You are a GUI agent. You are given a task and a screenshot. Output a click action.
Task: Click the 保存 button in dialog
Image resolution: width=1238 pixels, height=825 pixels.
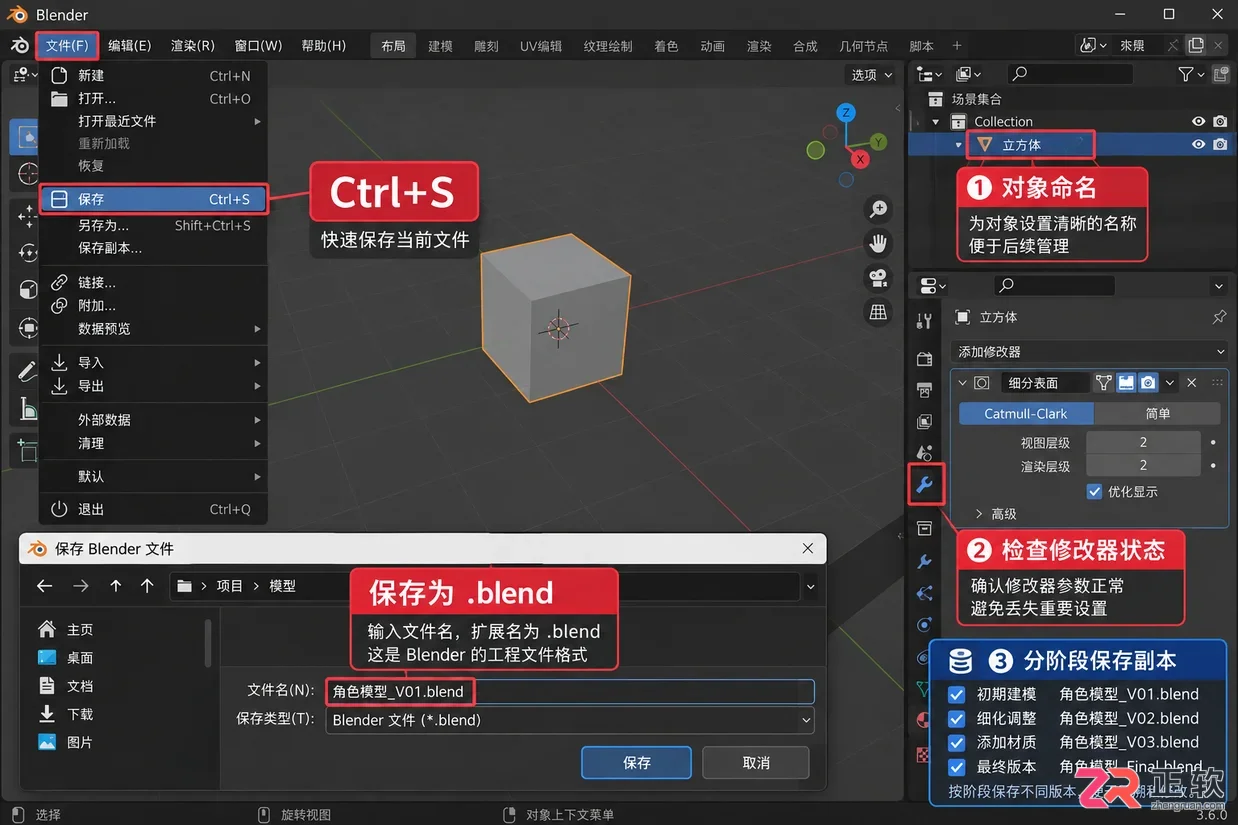636,762
